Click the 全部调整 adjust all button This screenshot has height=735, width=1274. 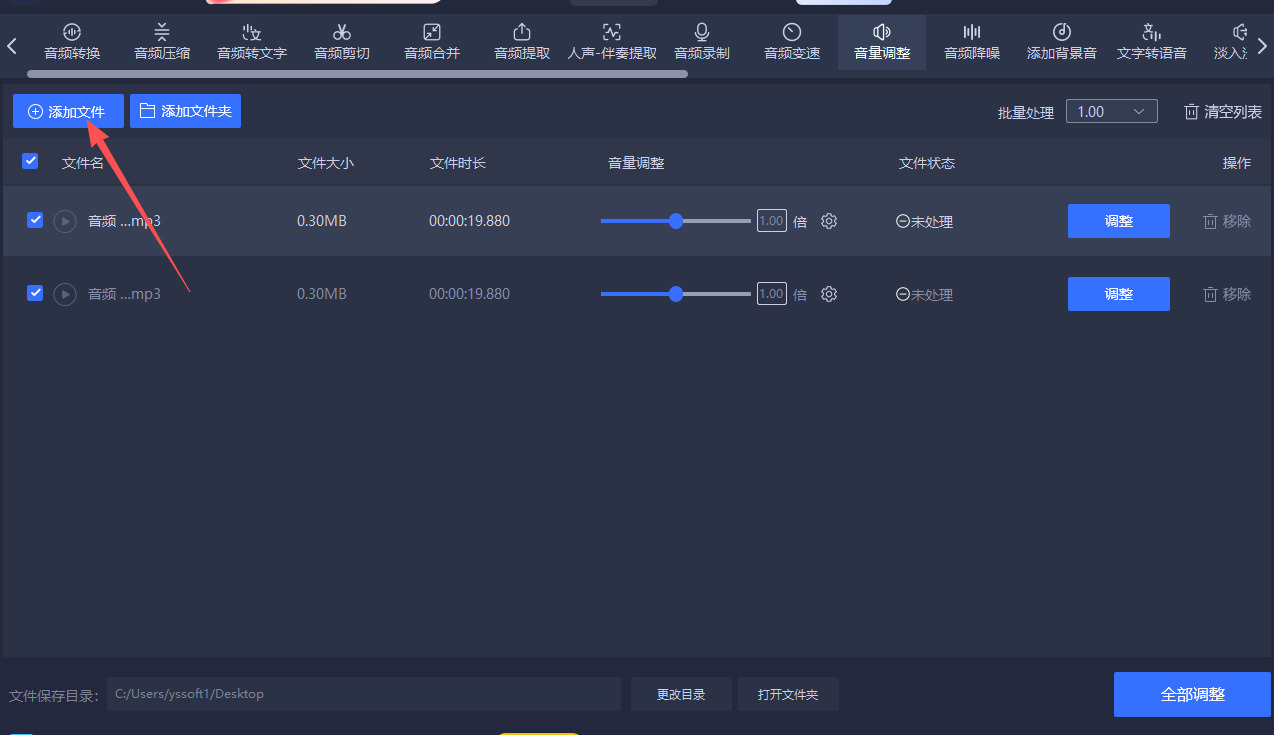click(1192, 694)
